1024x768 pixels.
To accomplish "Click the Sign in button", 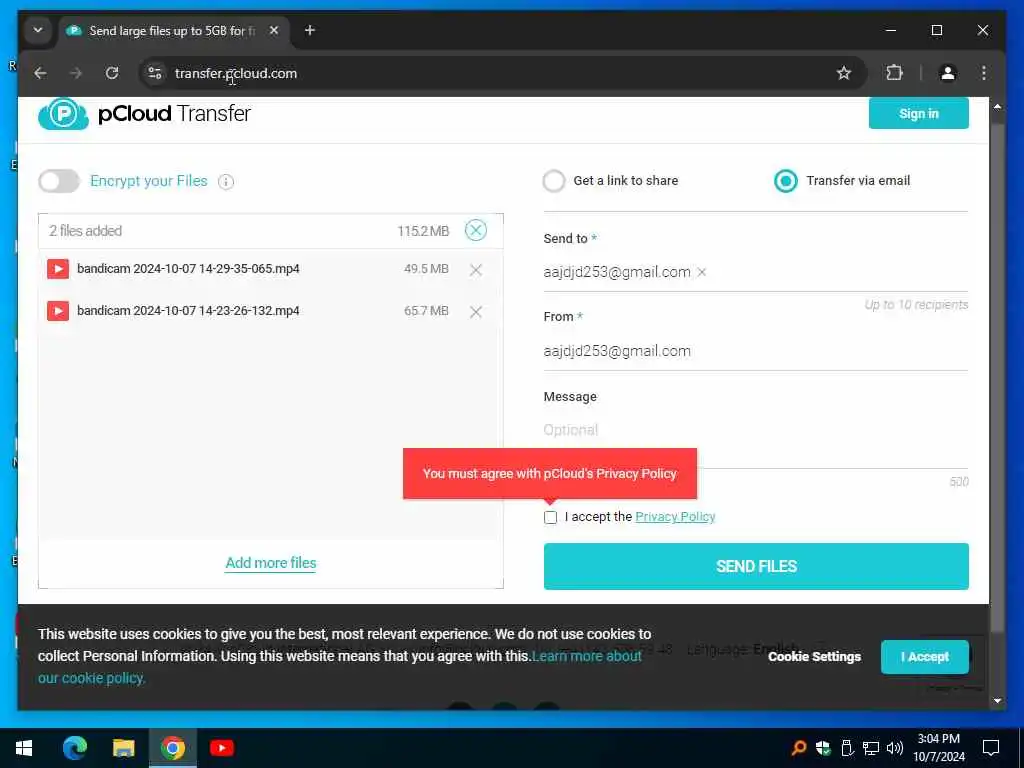I will tap(918, 114).
